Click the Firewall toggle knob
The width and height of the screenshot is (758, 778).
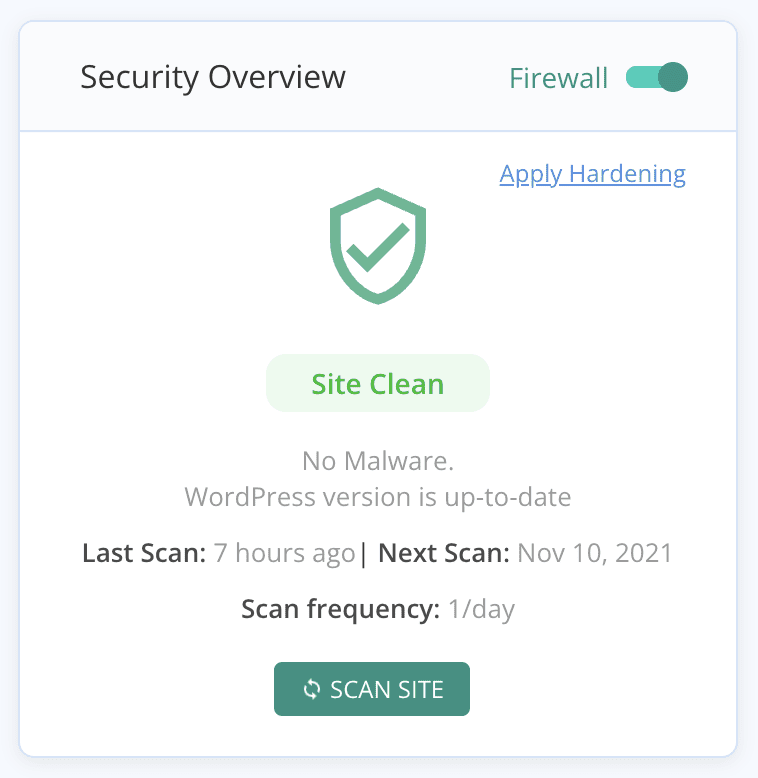673,78
